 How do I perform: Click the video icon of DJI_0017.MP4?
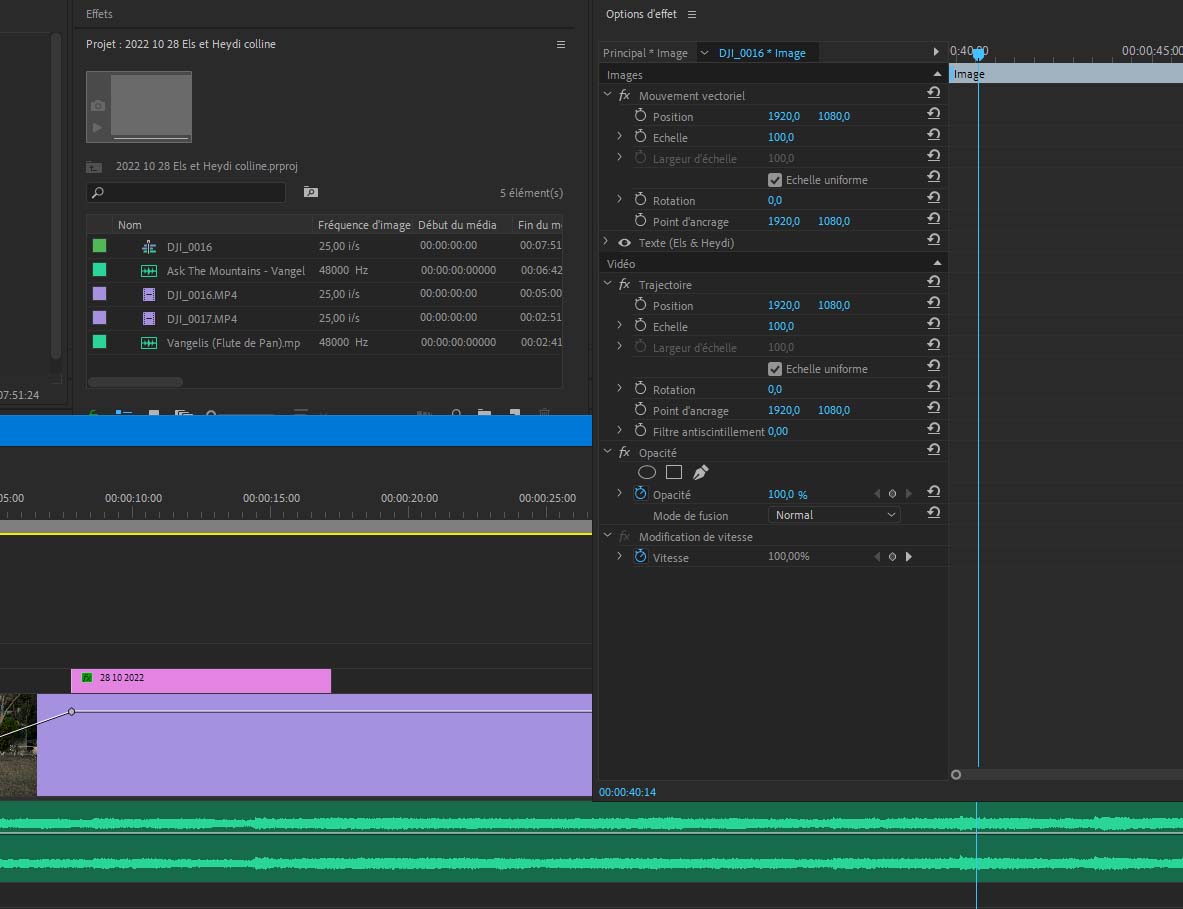[x=149, y=318]
